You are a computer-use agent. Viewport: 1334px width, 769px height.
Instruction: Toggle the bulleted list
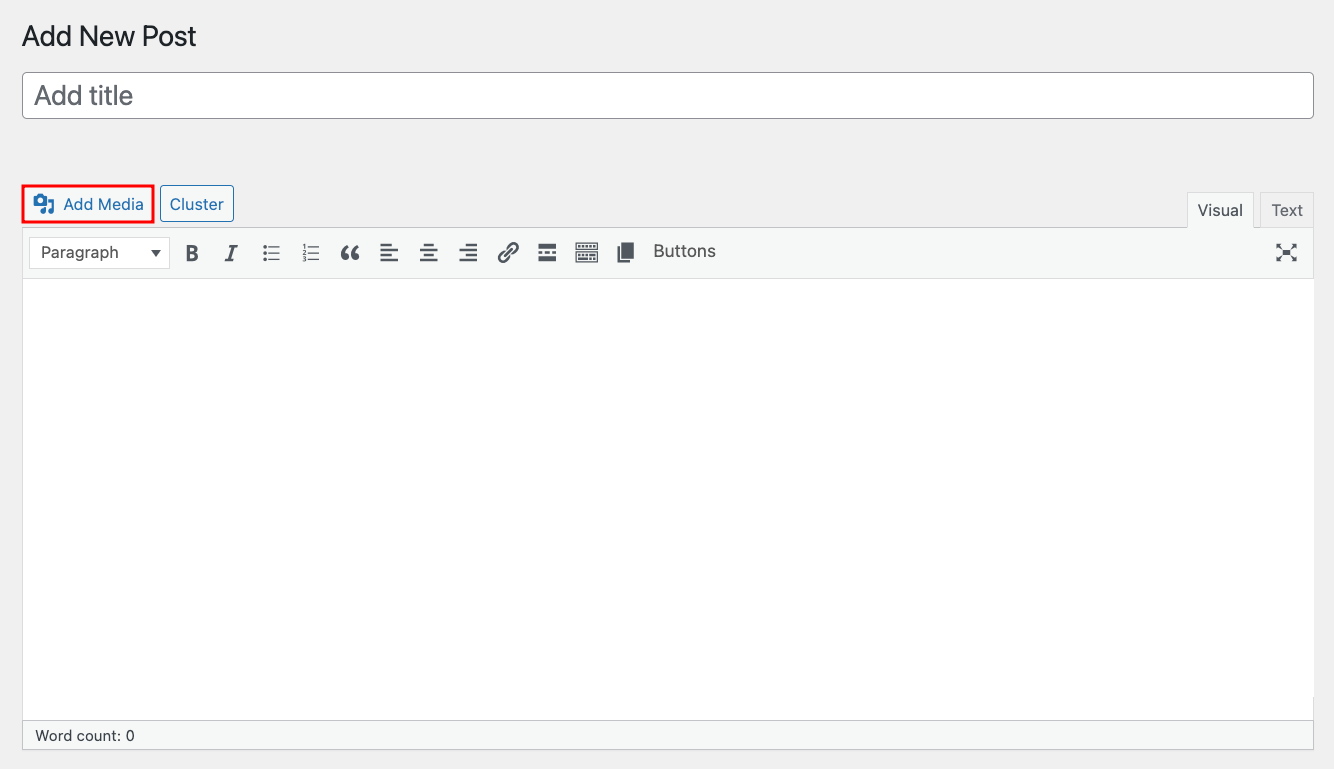tap(271, 252)
